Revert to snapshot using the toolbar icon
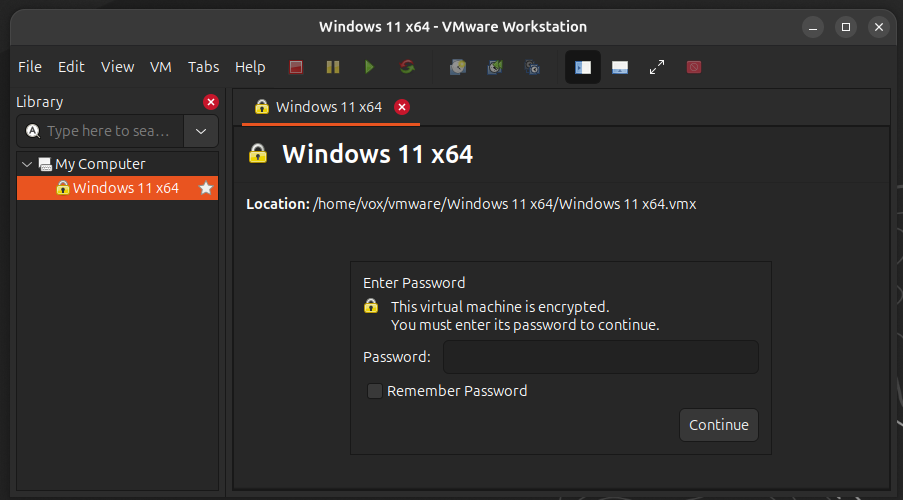The image size is (903, 500). pyautogui.click(x=495, y=67)
